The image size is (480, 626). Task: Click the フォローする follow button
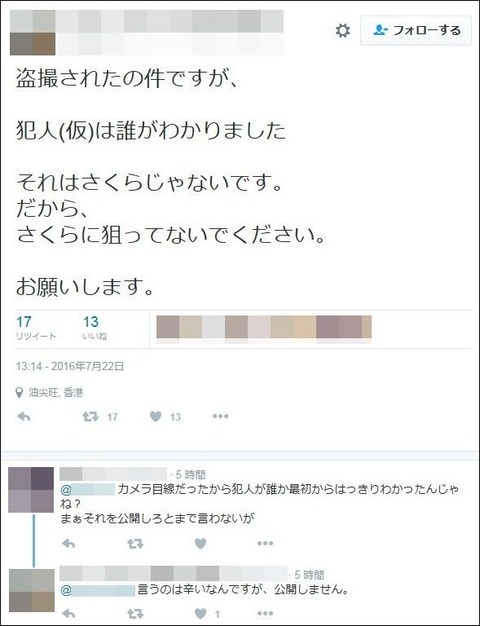416,30
